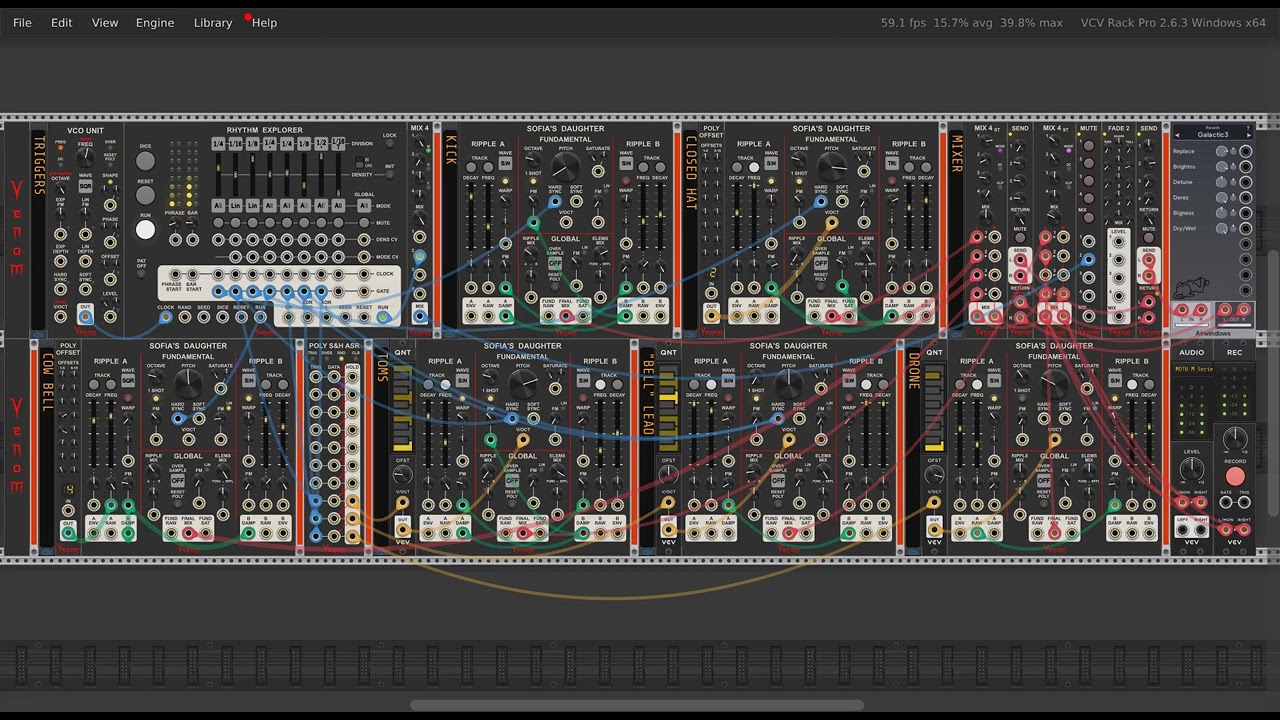The width and height of the screenshot is (1280, 720).
Task: Click the CLOSED HAT module PITCH knob
Action: [832, 166]
